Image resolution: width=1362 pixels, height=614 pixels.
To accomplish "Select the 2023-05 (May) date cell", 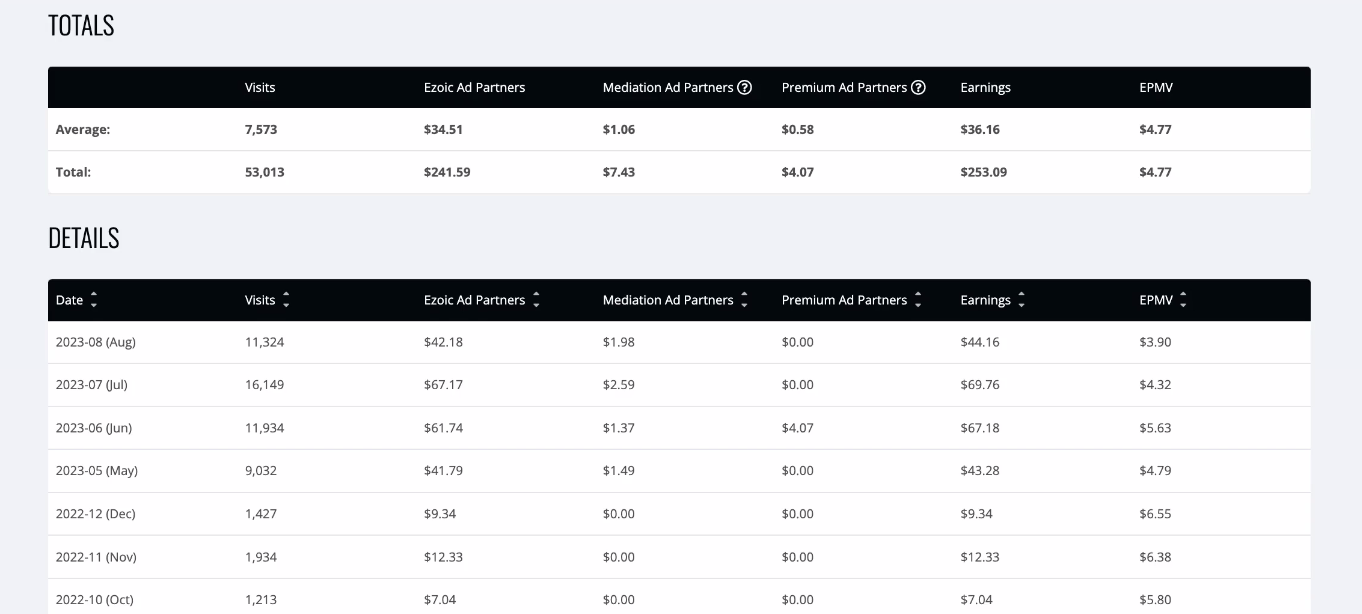I will click(96, 471).
